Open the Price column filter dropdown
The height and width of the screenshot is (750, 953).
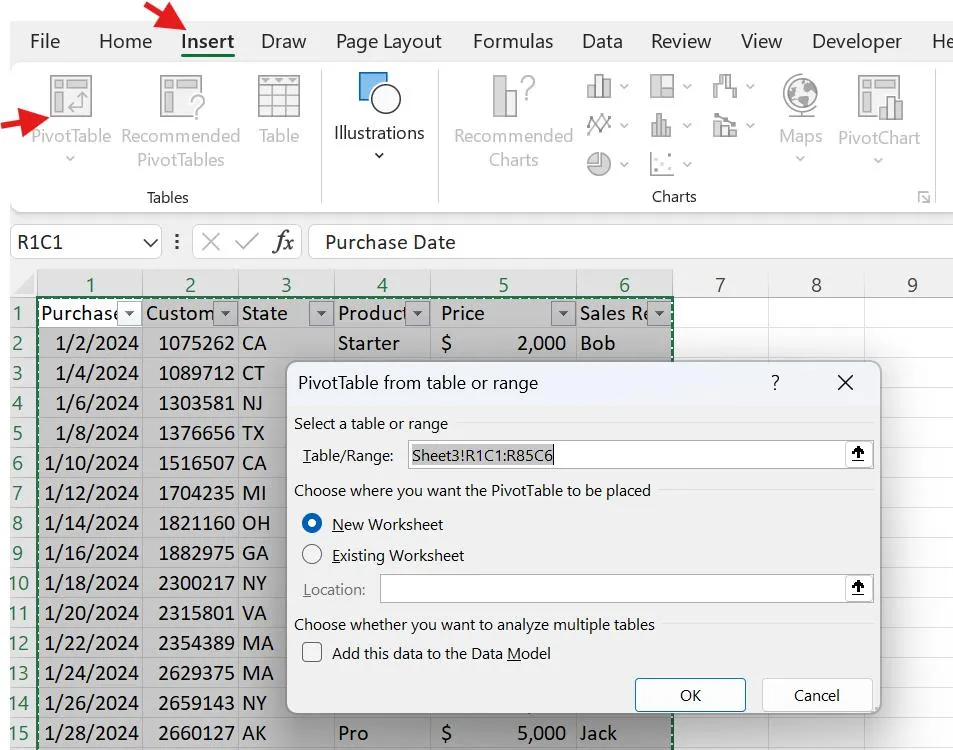point(563,314)
